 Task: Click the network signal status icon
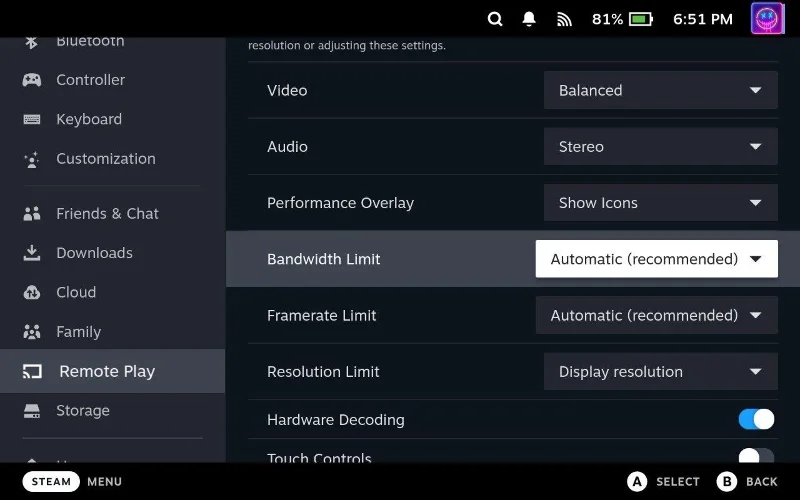click(564, 19)
